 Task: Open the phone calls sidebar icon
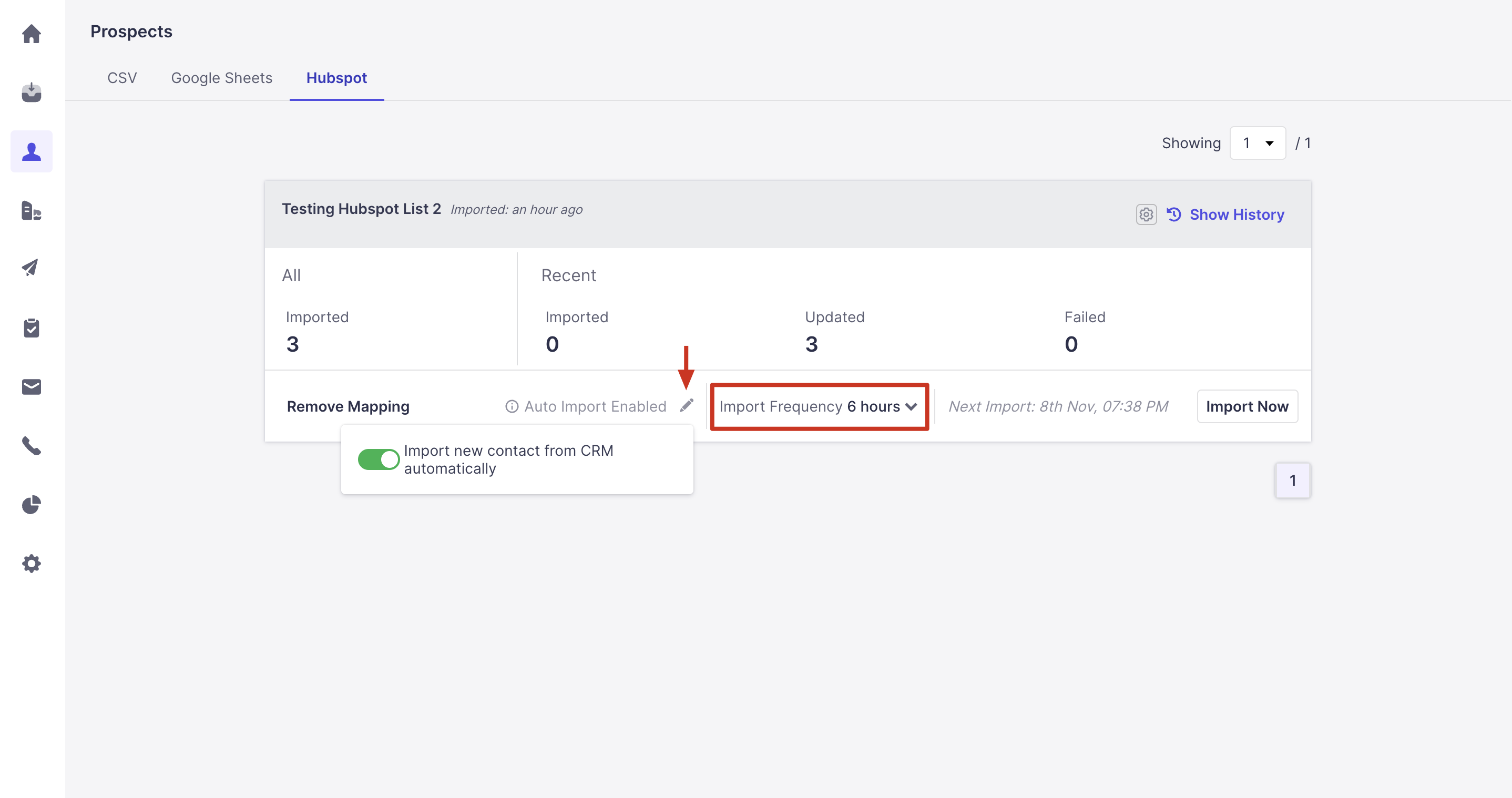coord(31,446)
